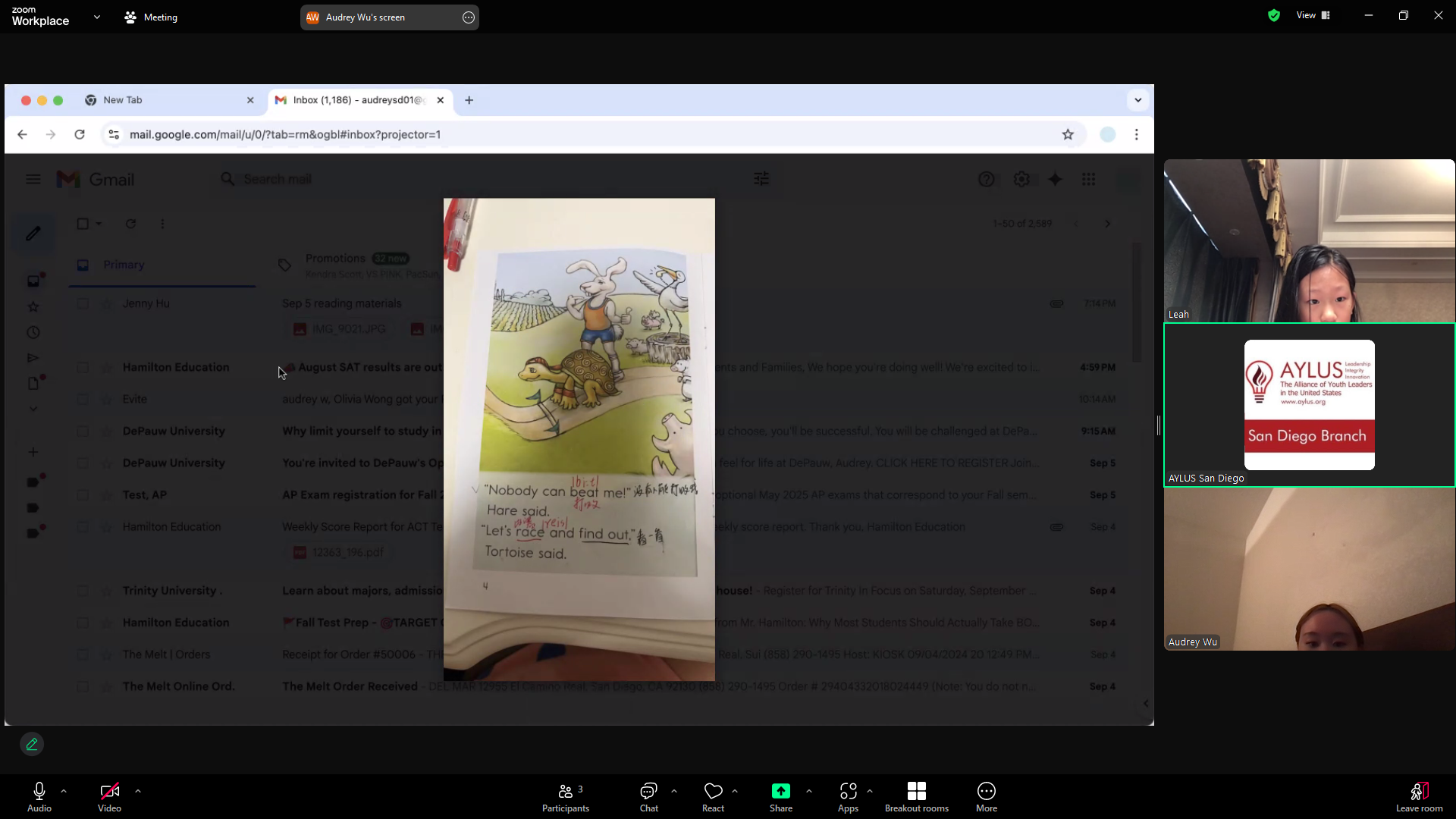Close the New Tab browser tab
Image resolution: width=1456 pixels, height=819 pixels.
click(x=250, y=100)
